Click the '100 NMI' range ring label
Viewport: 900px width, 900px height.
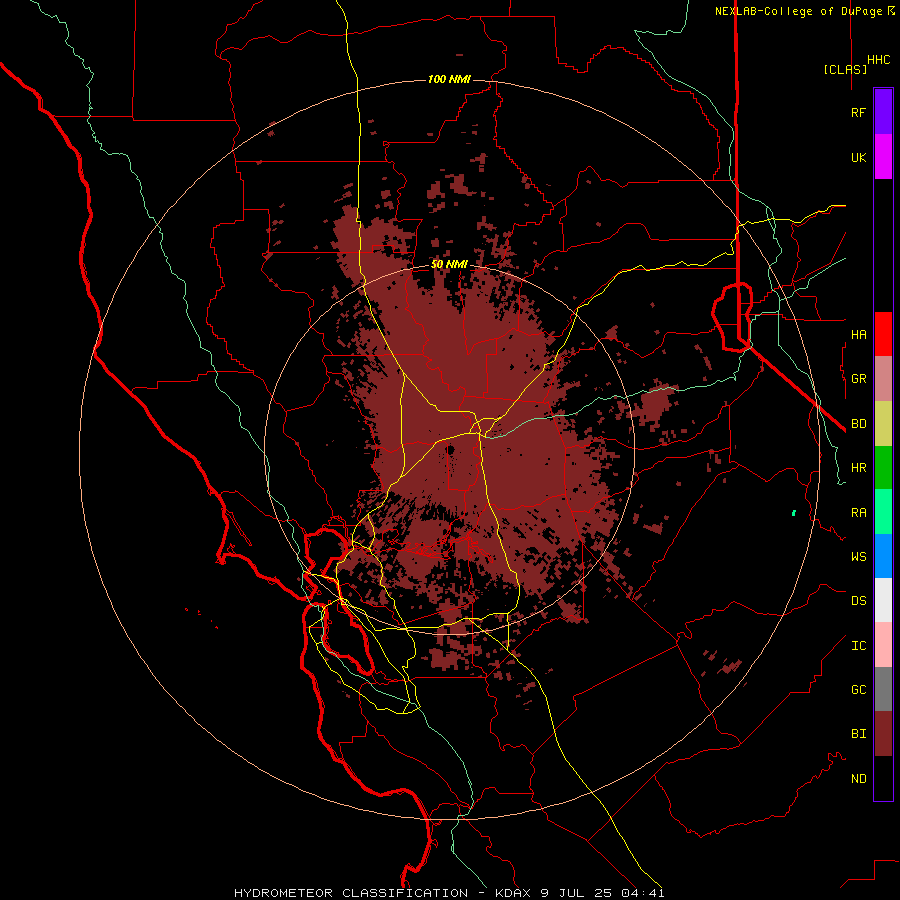click(x=449, y=79)
